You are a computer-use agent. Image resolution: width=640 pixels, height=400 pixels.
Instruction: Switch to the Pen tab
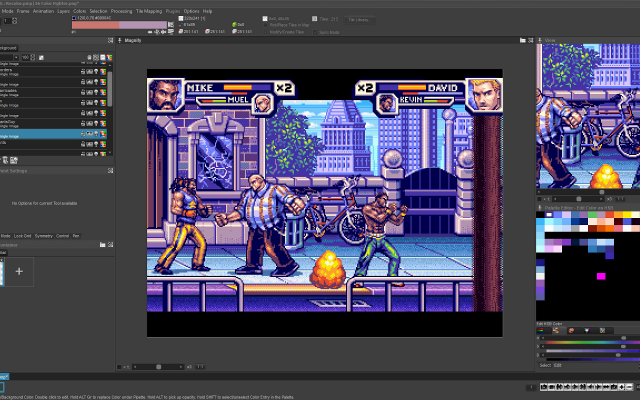[76, 236]
